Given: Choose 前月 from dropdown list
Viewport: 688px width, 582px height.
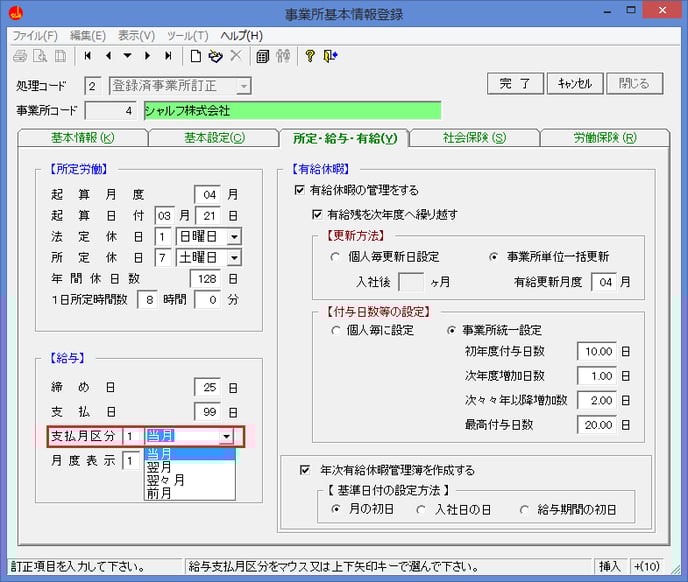Looking at the screenshot, I should click(190, 493).
